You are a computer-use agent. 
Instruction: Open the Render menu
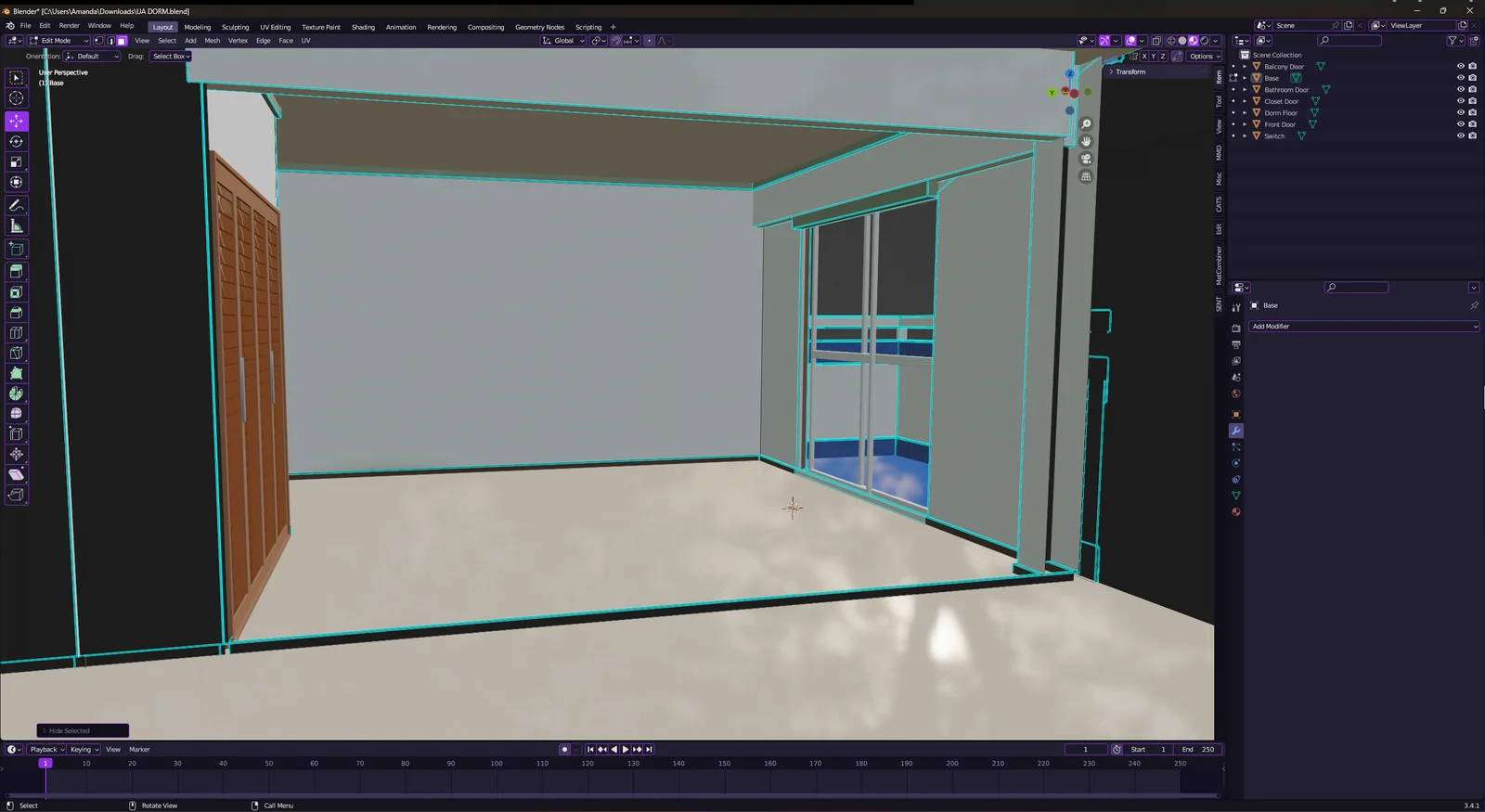coord(70,26)
